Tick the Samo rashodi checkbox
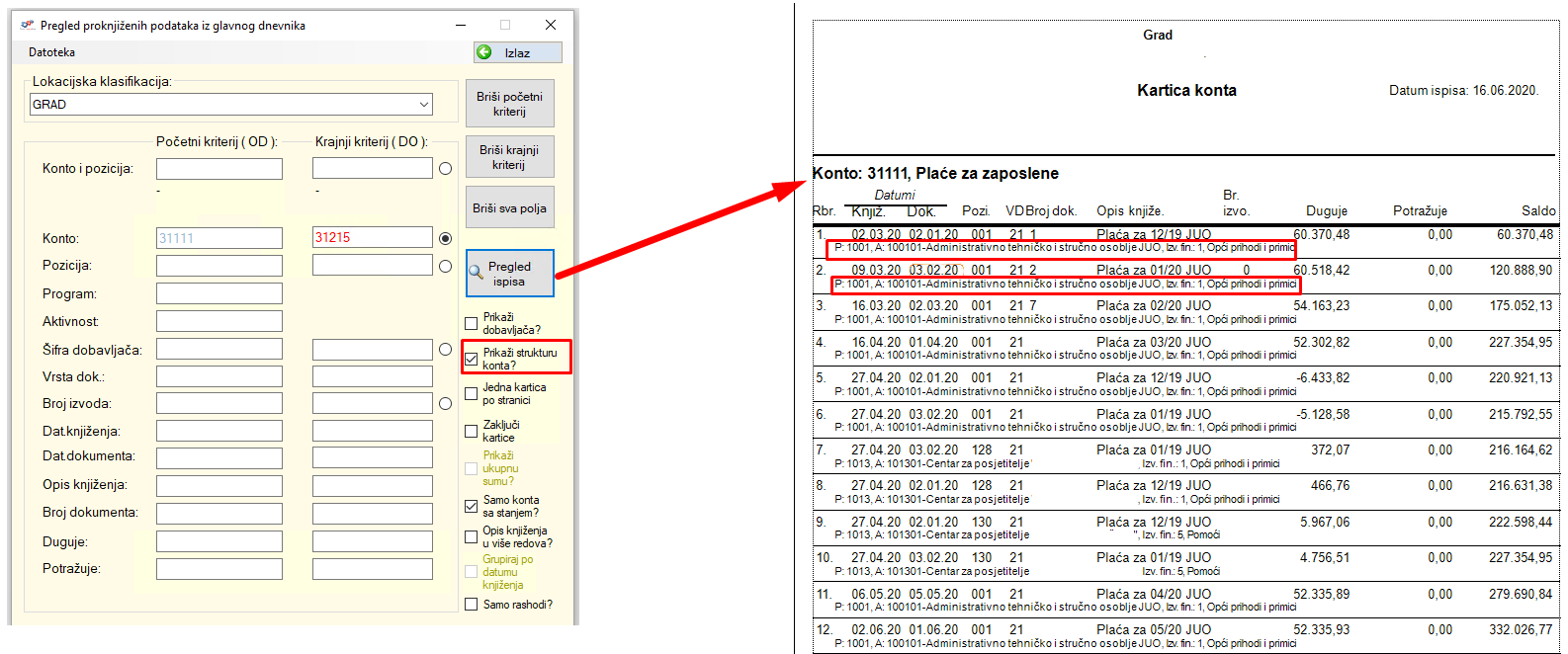Screen dimensions: 1568x654 click(472, 605)
